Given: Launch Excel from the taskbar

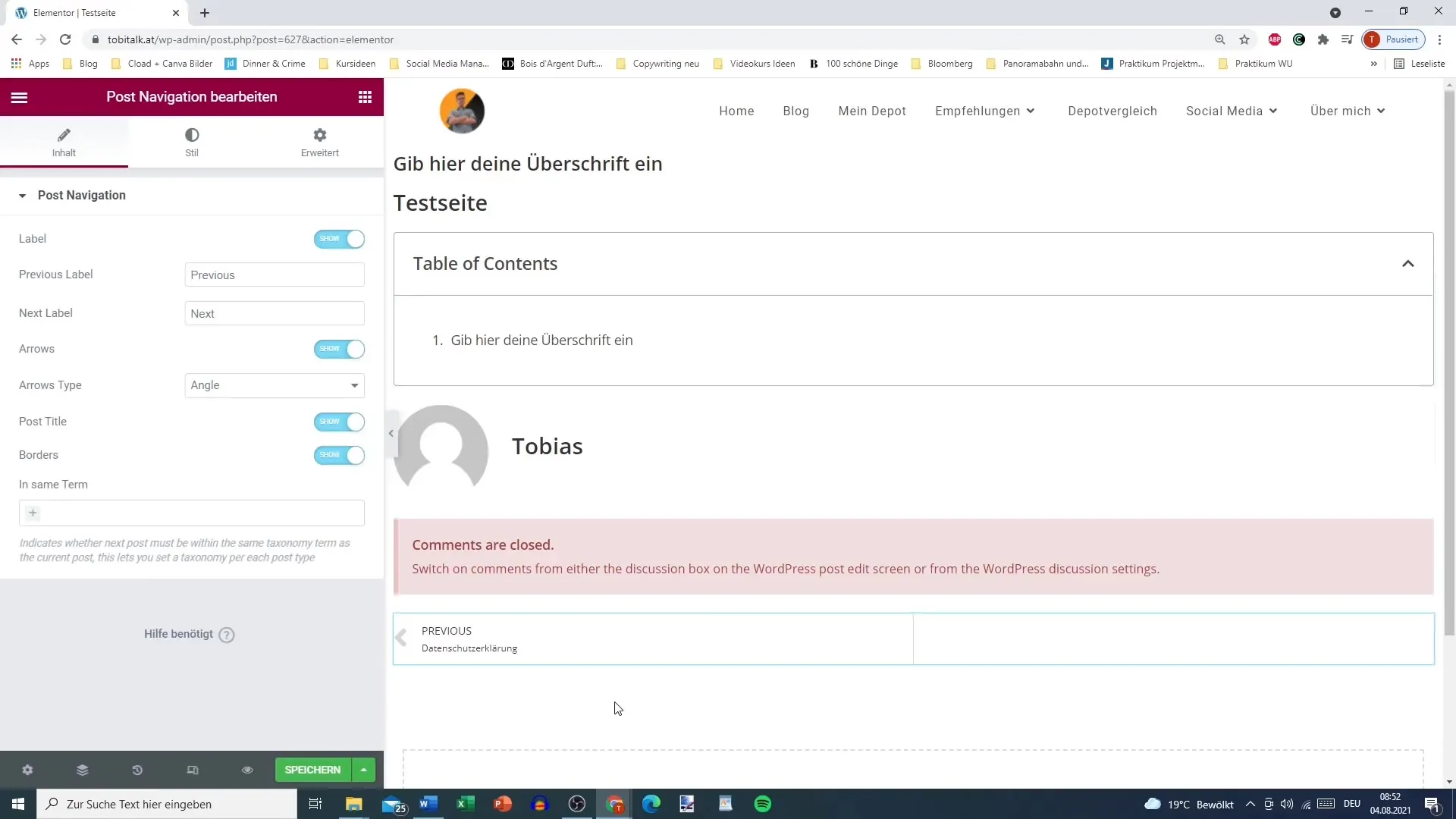Looking at the screenshot, I should pos(466,804).
